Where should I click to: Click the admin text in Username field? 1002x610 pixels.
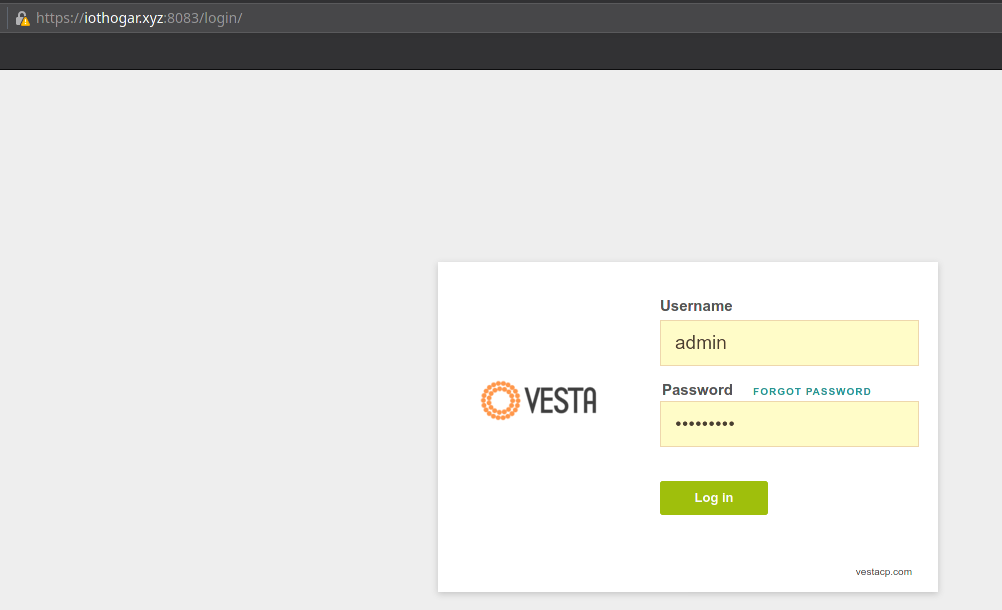[x=700, y=343]
